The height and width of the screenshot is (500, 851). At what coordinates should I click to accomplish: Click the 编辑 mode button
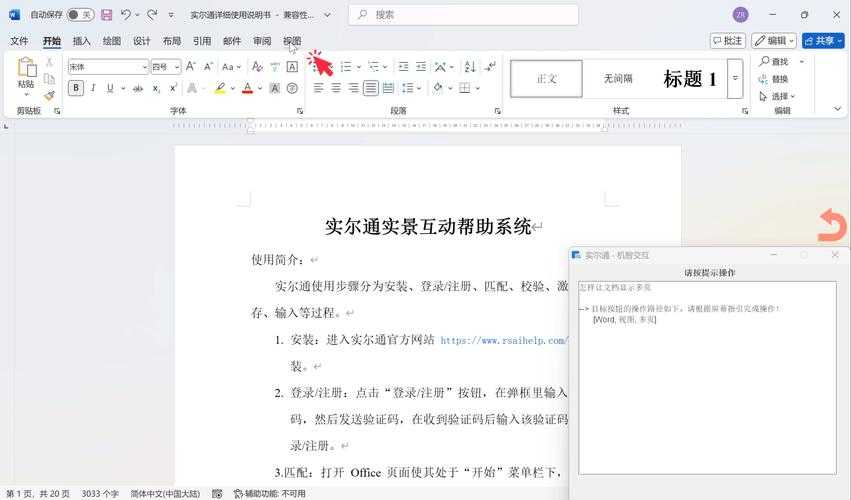774,41
